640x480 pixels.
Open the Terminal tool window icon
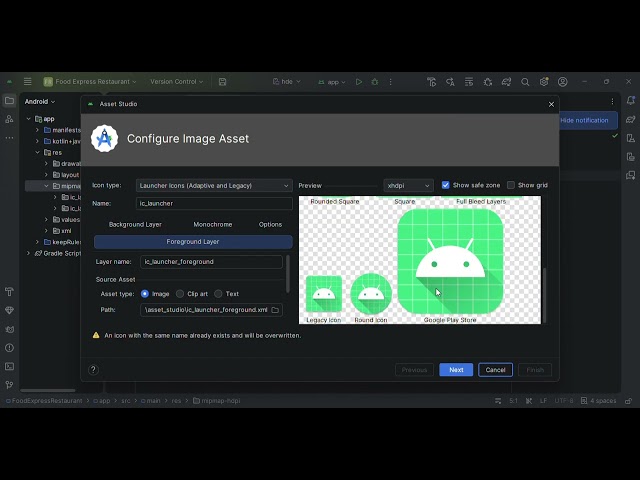[x=9, y=367]
